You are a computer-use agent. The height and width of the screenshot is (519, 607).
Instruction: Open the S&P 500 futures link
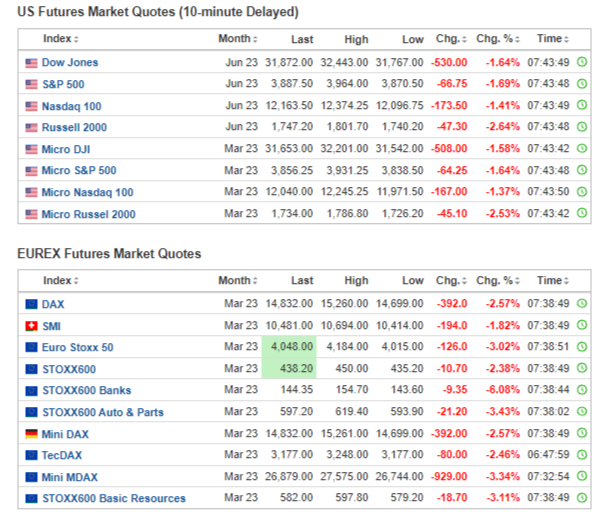pyautogui.click(x=63, y=84)
